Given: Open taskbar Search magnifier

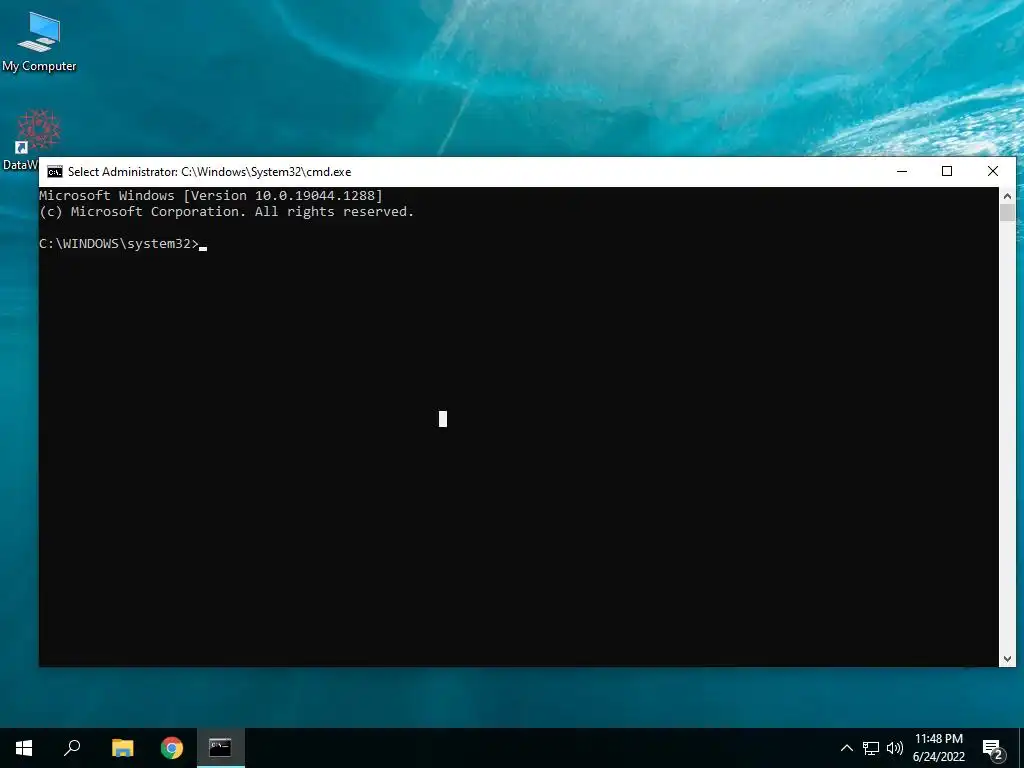Looking at the screenshot, I should click(x=72, y=748).
